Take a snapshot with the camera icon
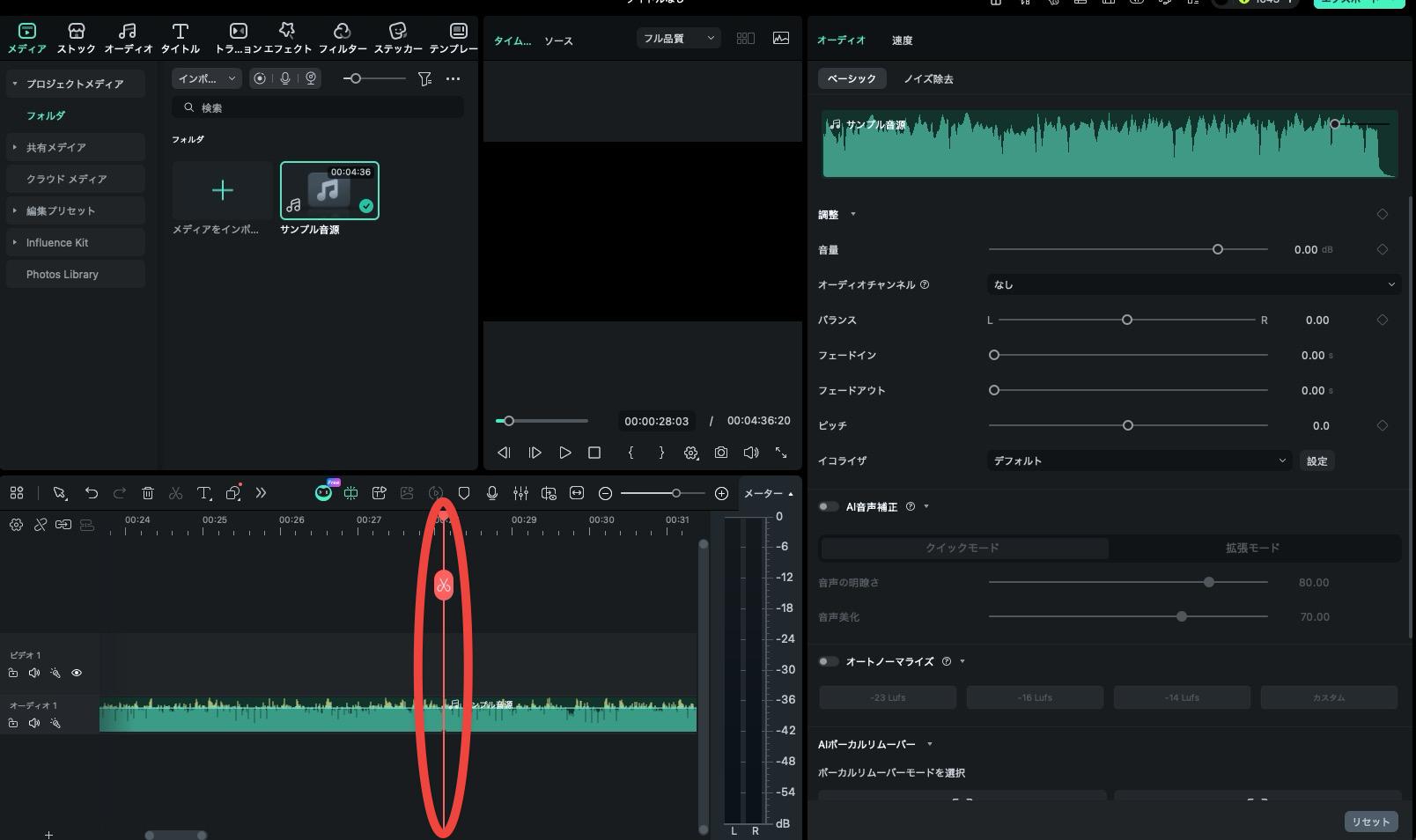This screenshot has height=840, width=1416. (x=721, y=453)
